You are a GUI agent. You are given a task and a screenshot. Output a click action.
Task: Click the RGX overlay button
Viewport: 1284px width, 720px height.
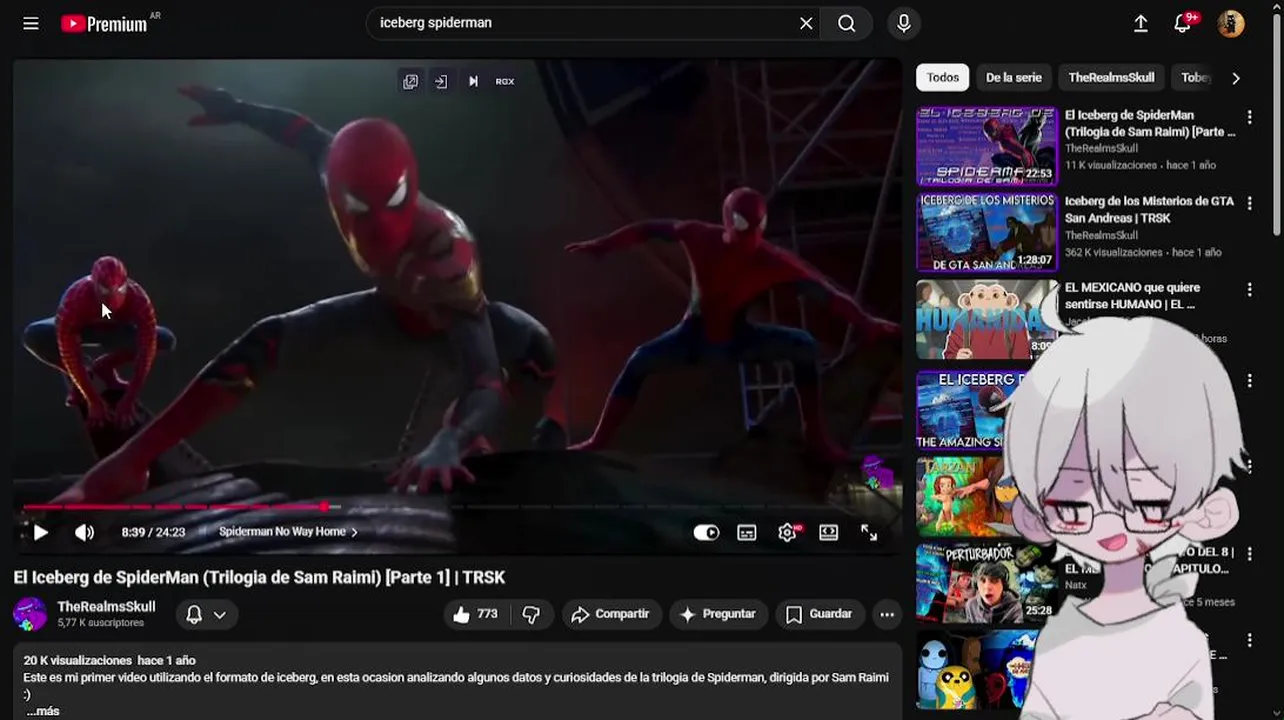click(505, 81)
